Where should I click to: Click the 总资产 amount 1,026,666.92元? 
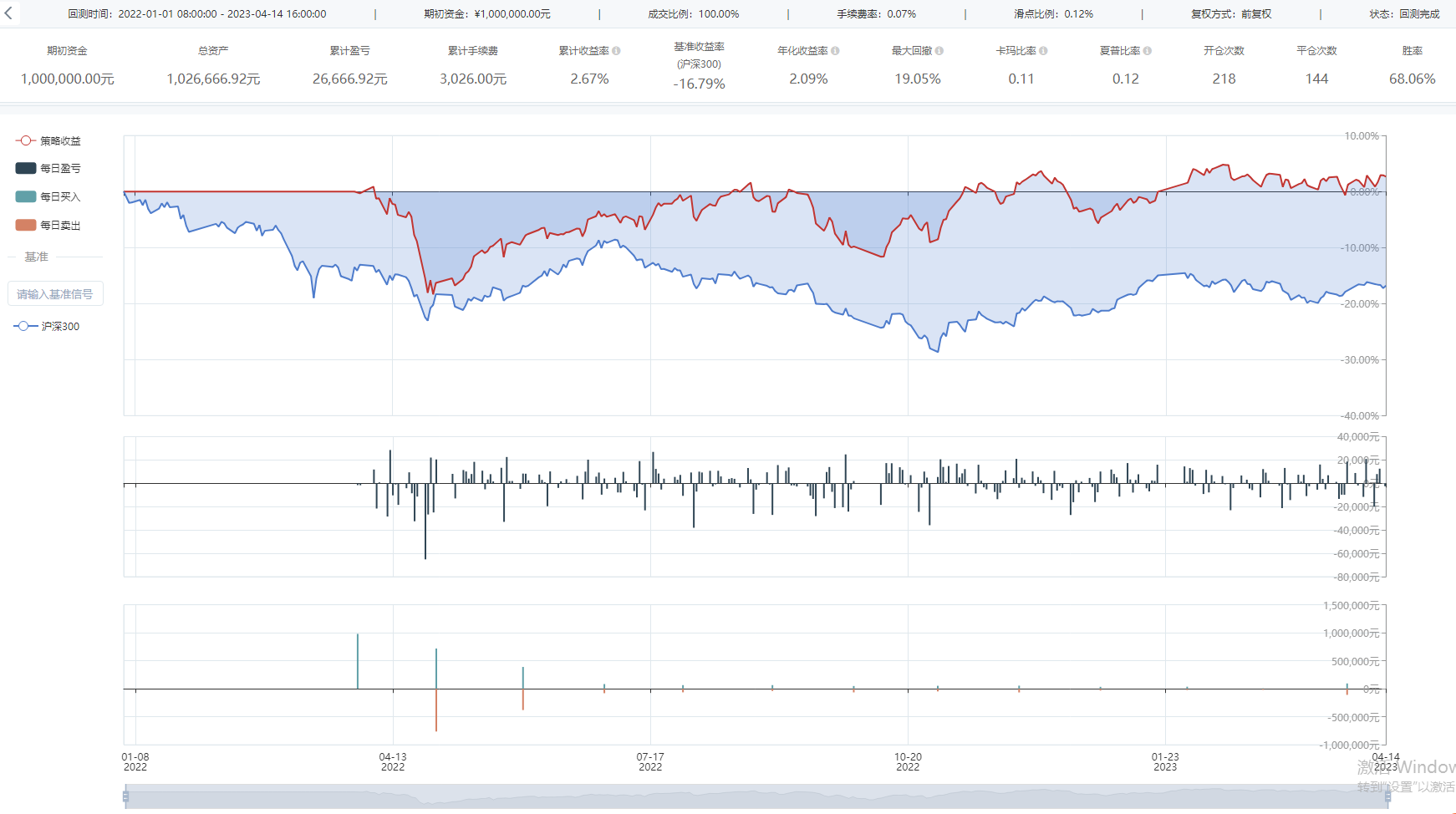click(213, 79)
